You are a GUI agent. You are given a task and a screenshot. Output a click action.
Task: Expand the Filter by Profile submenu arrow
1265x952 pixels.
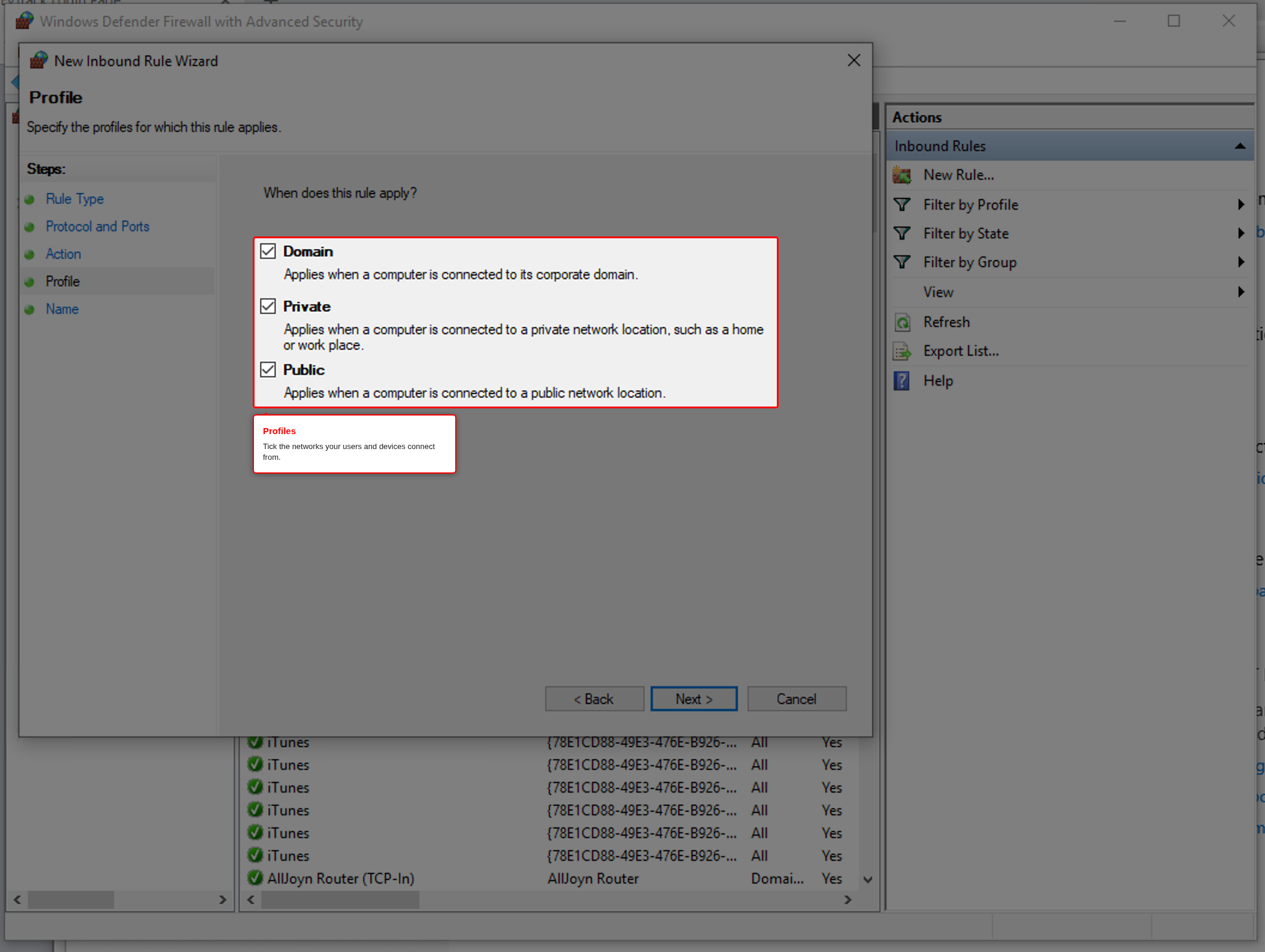coord(1241,205)
